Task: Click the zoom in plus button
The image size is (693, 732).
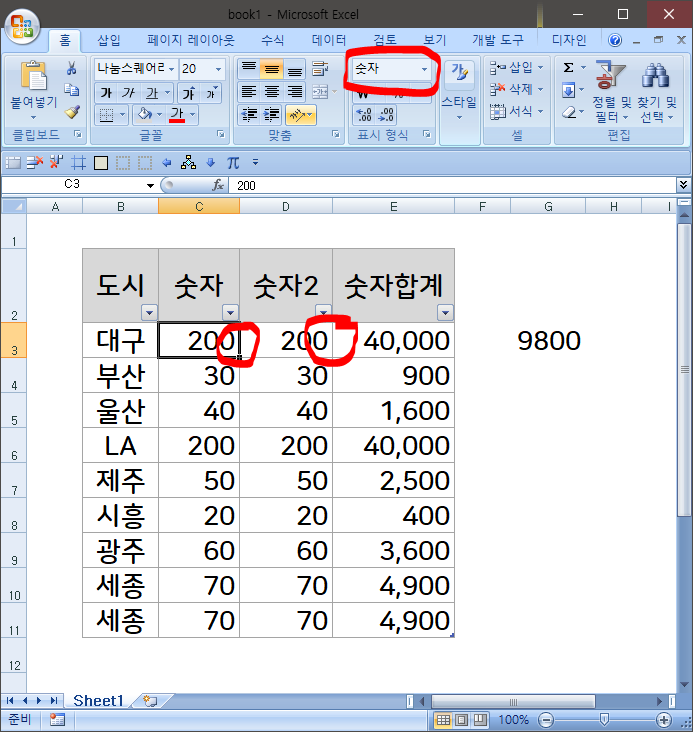Action: pos(663,719)
